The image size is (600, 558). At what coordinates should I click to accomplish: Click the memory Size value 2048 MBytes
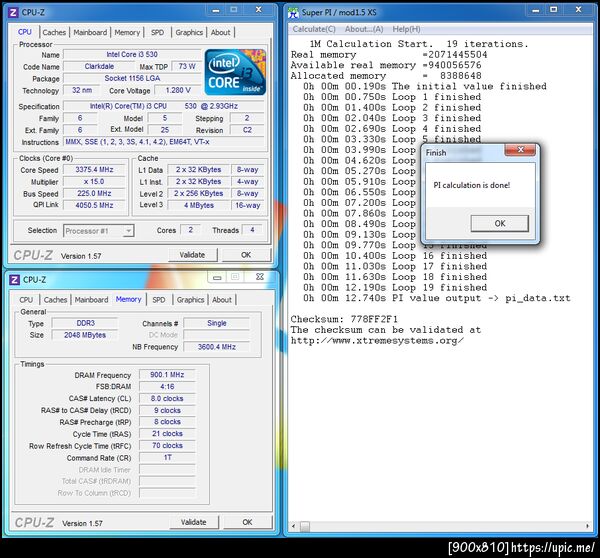pos(85,335)
